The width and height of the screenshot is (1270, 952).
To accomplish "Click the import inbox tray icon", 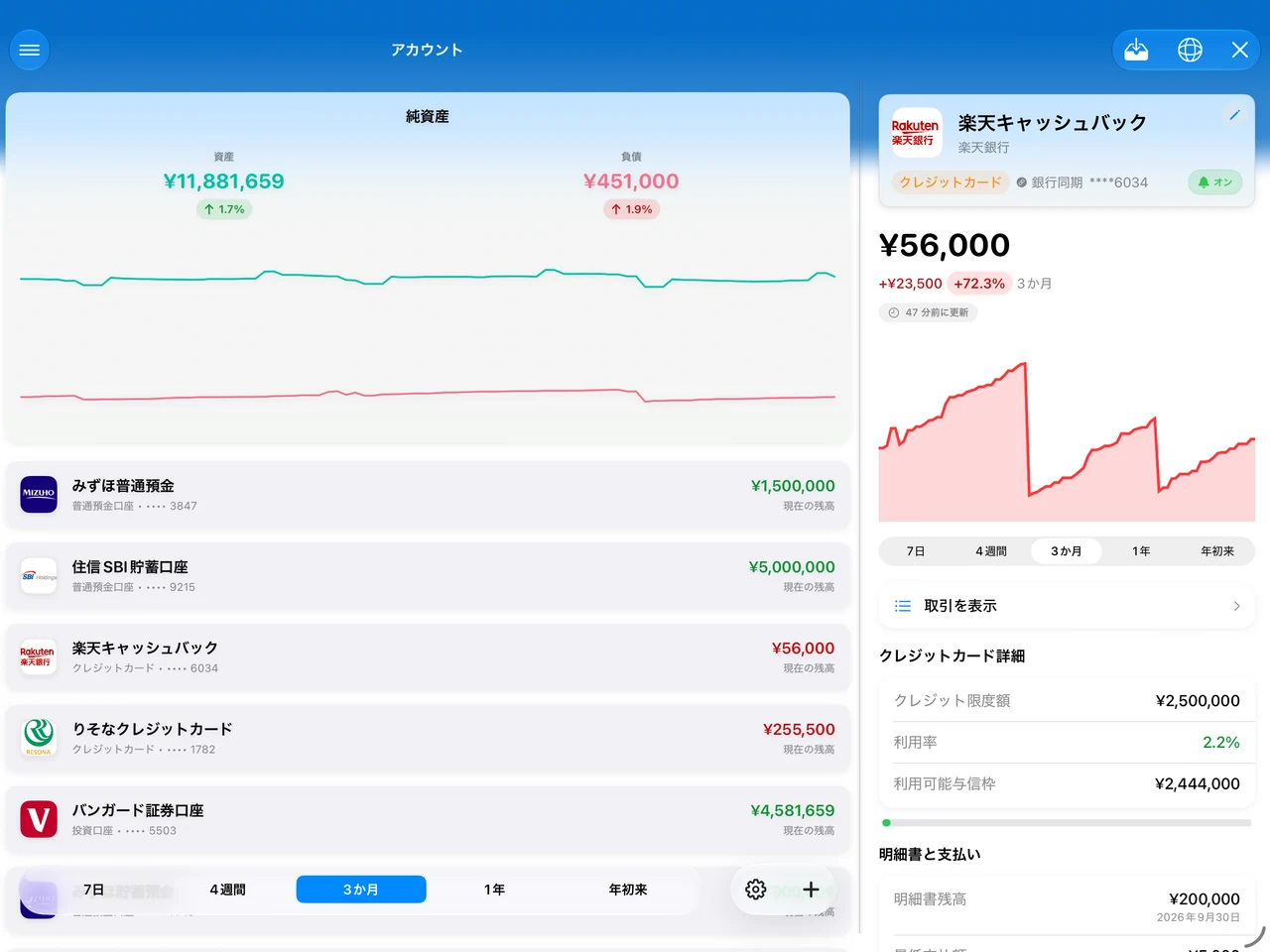I will [x=1136, y=50].
